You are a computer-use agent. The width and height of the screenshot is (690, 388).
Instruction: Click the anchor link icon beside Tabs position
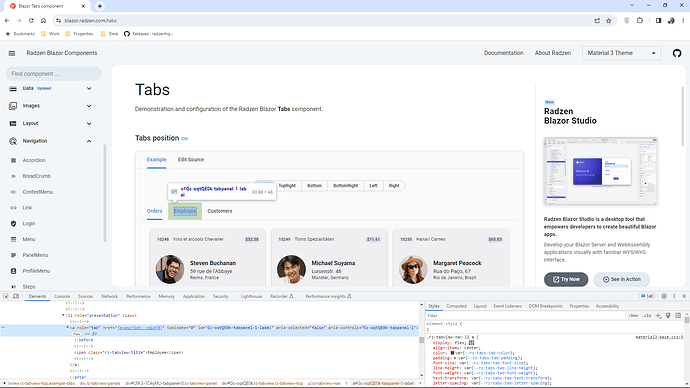pyautogui.click(x=185, y=139)
